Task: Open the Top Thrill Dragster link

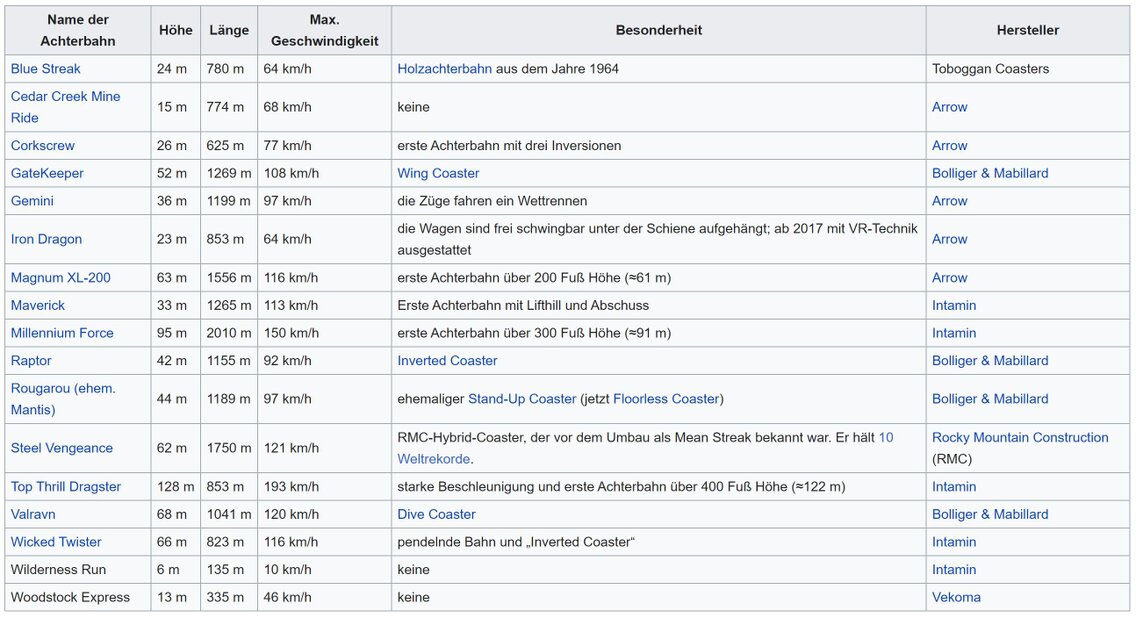Action: 66,486
